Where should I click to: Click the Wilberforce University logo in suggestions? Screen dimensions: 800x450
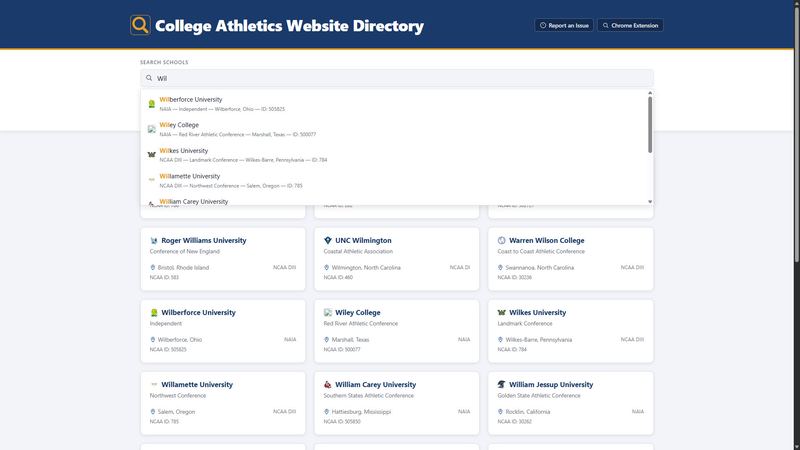pyautogui.click(x=152, y=104)
